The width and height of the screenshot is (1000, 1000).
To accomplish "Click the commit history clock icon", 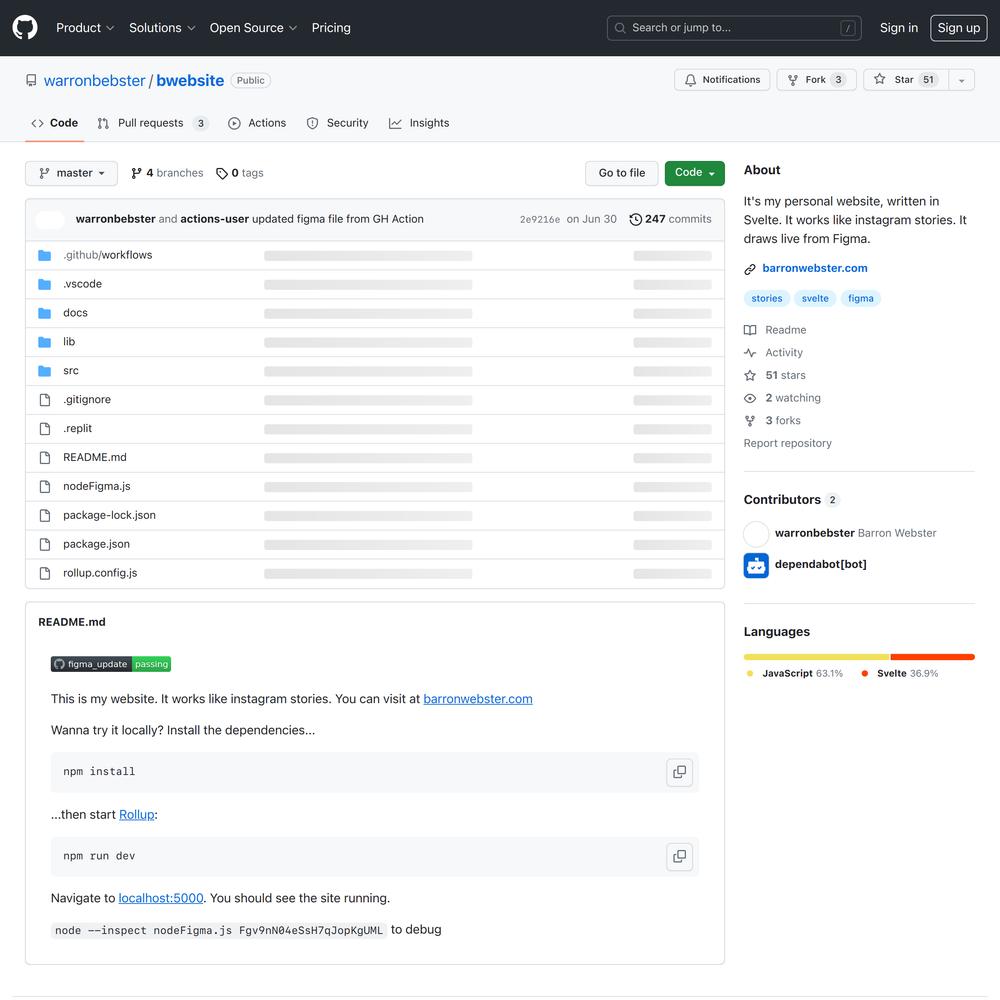I will tap(635, 219).
